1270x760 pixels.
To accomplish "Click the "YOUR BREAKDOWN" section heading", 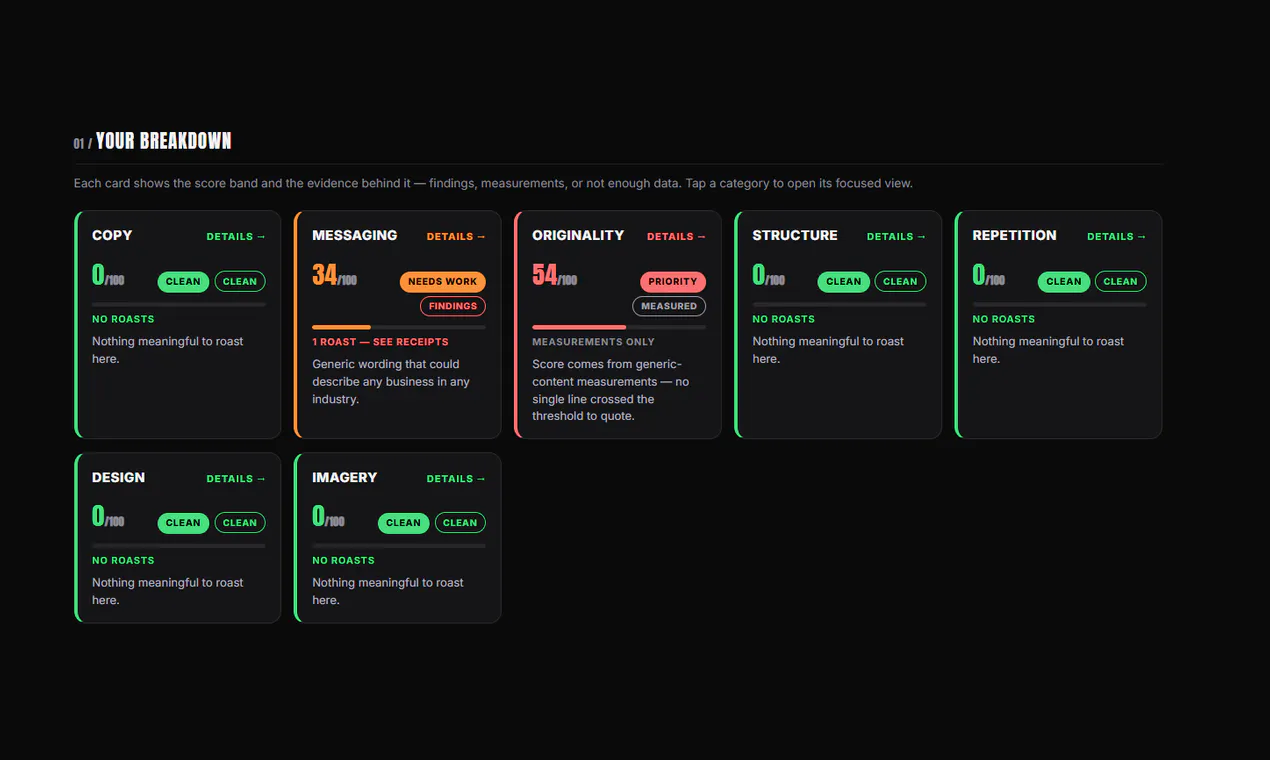I will point(163,141).
